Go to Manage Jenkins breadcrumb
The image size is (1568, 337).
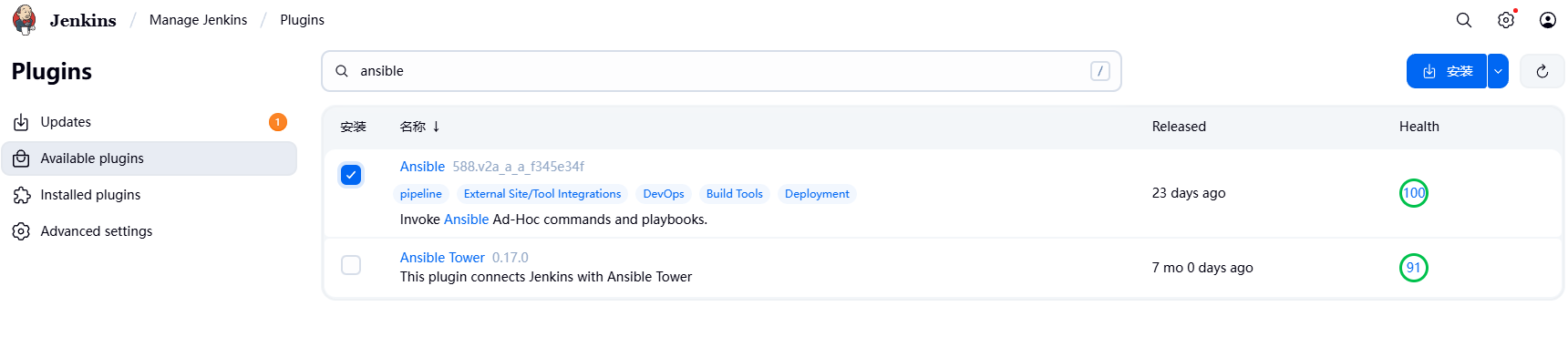[198, 20]
